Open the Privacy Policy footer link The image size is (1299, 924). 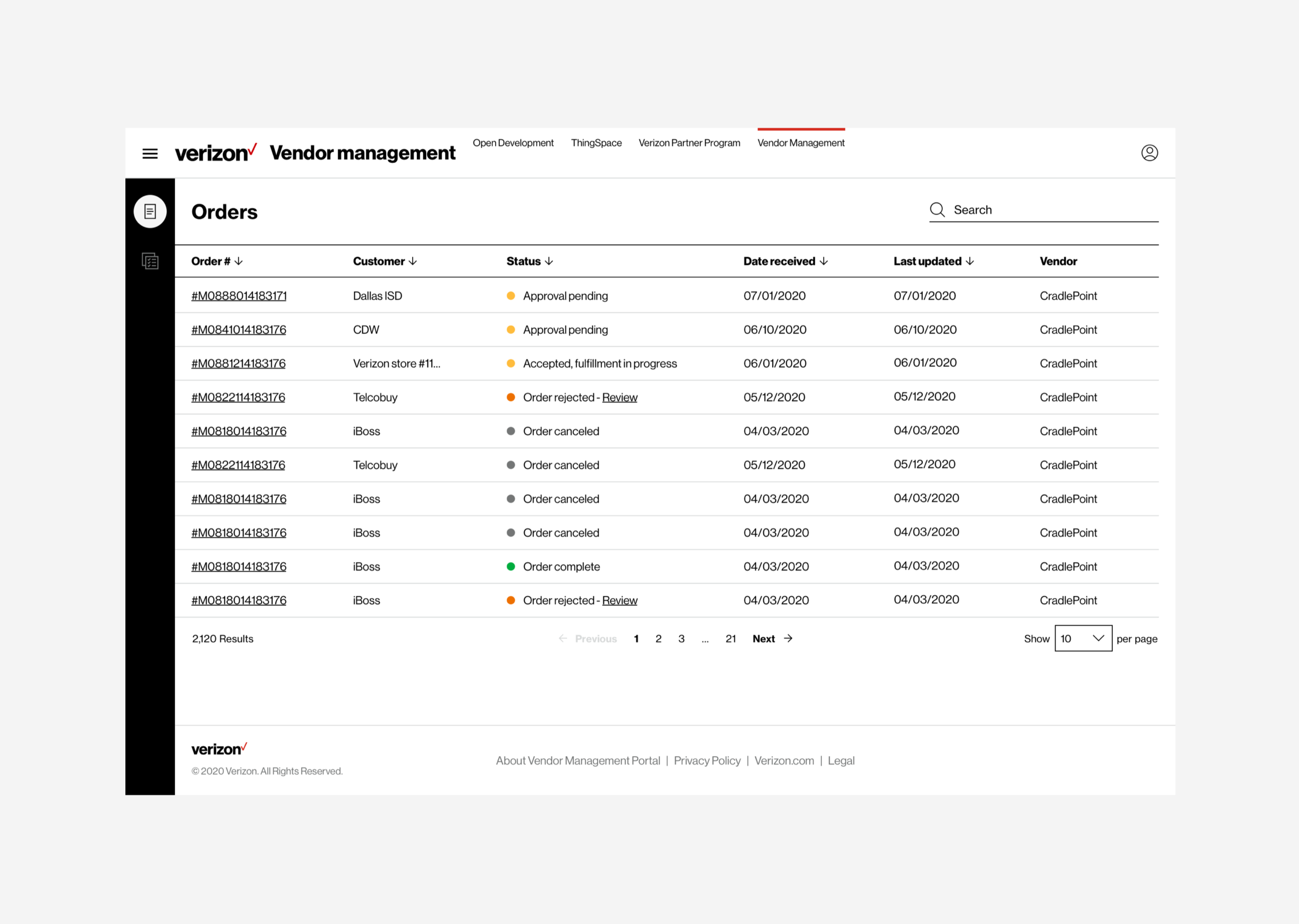click(x=707, y=761)
